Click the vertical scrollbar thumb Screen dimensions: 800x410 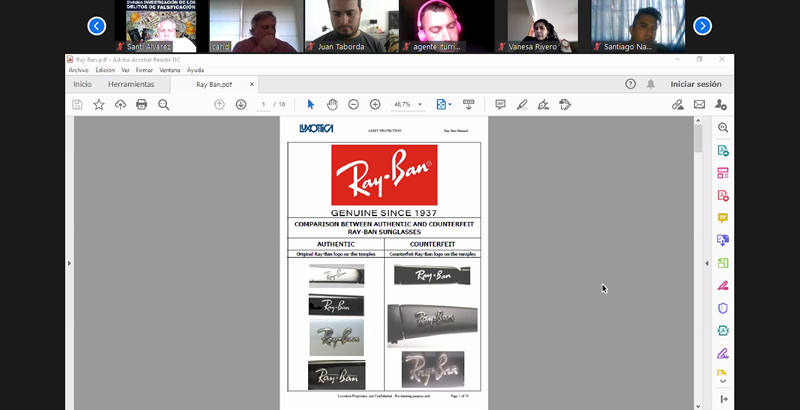point(698,139)
